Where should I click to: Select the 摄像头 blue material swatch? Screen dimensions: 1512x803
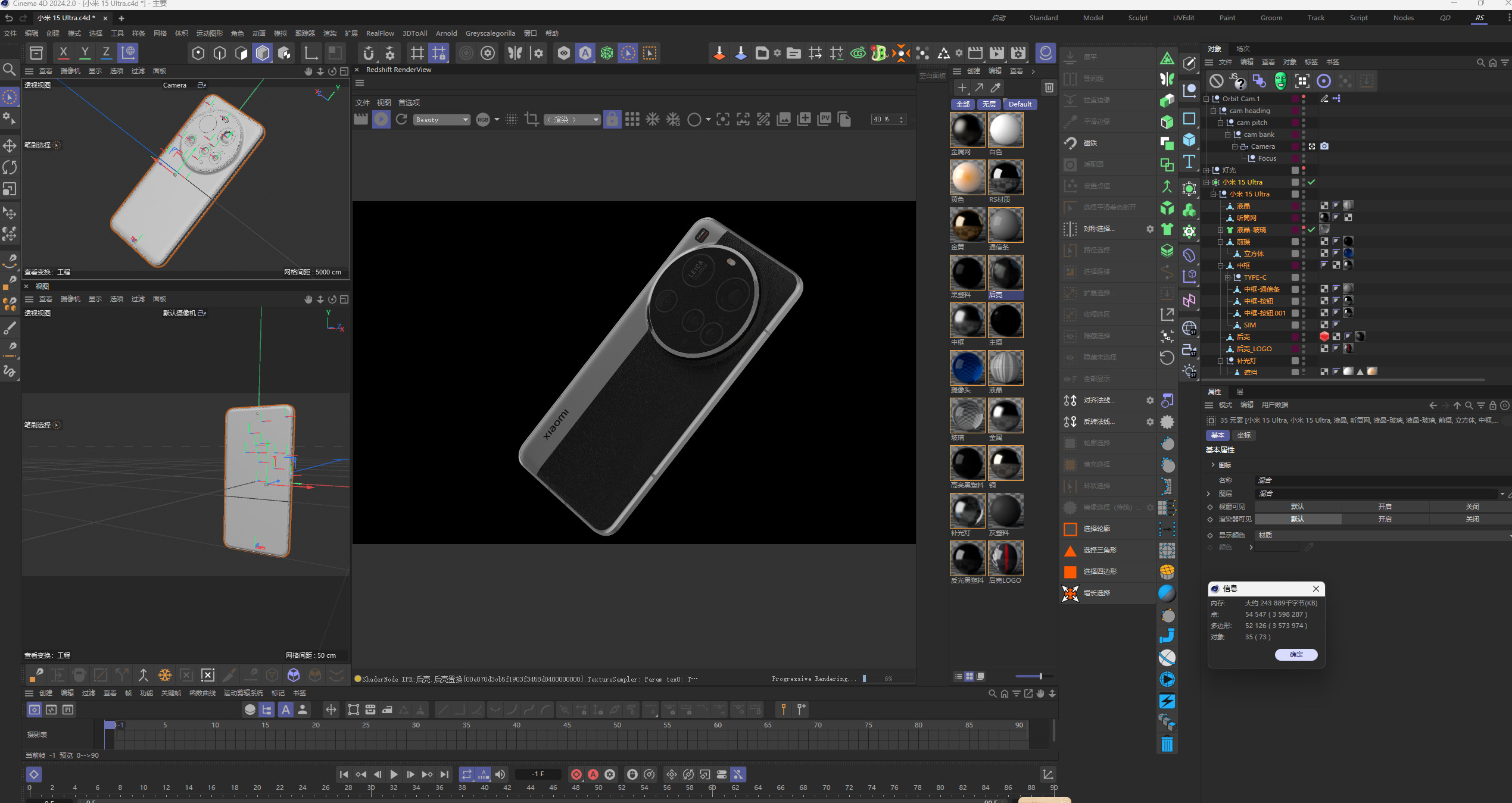(x=967, y=368)
